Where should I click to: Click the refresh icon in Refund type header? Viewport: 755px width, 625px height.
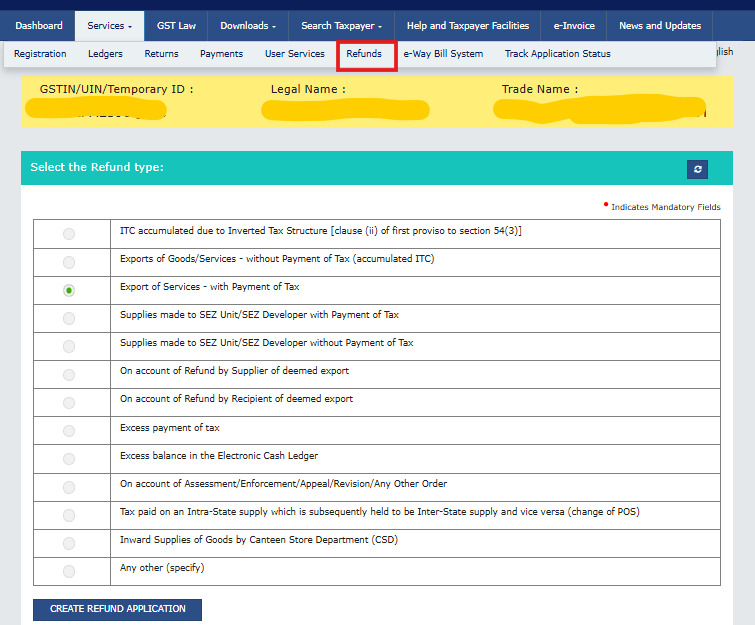(x=697, y=169)
